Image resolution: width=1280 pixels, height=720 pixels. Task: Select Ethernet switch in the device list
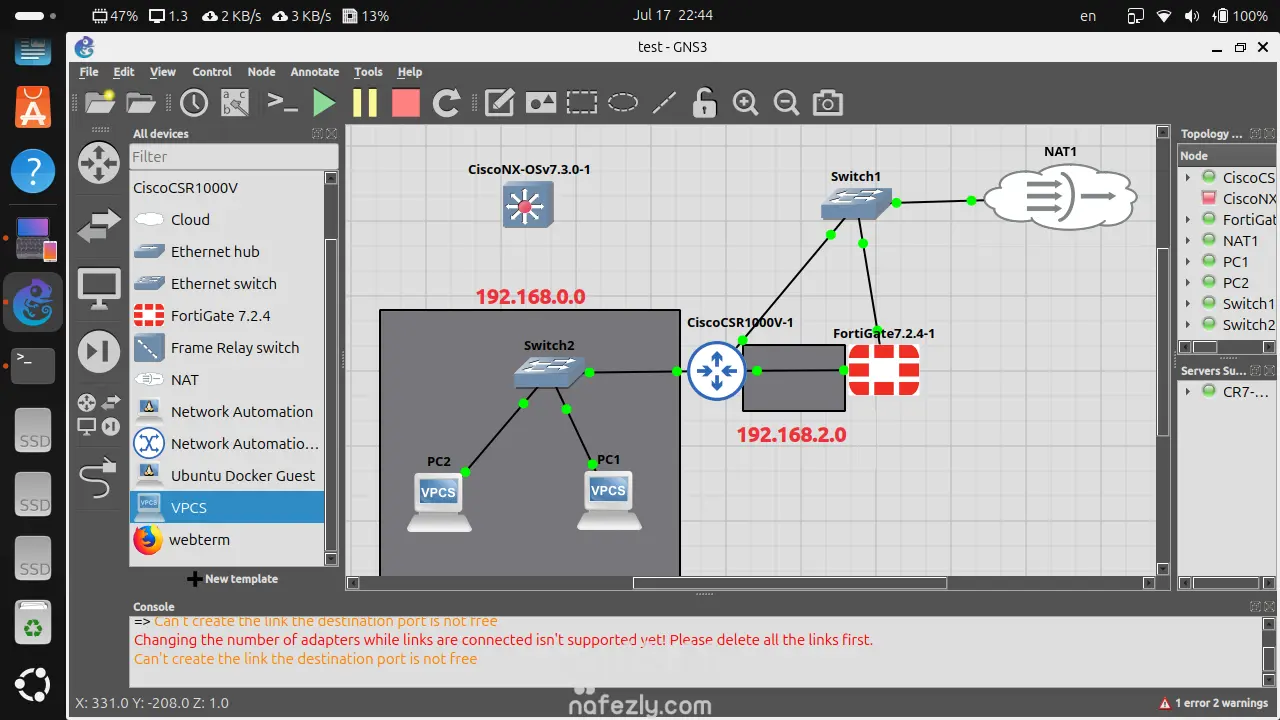[227, 284]
